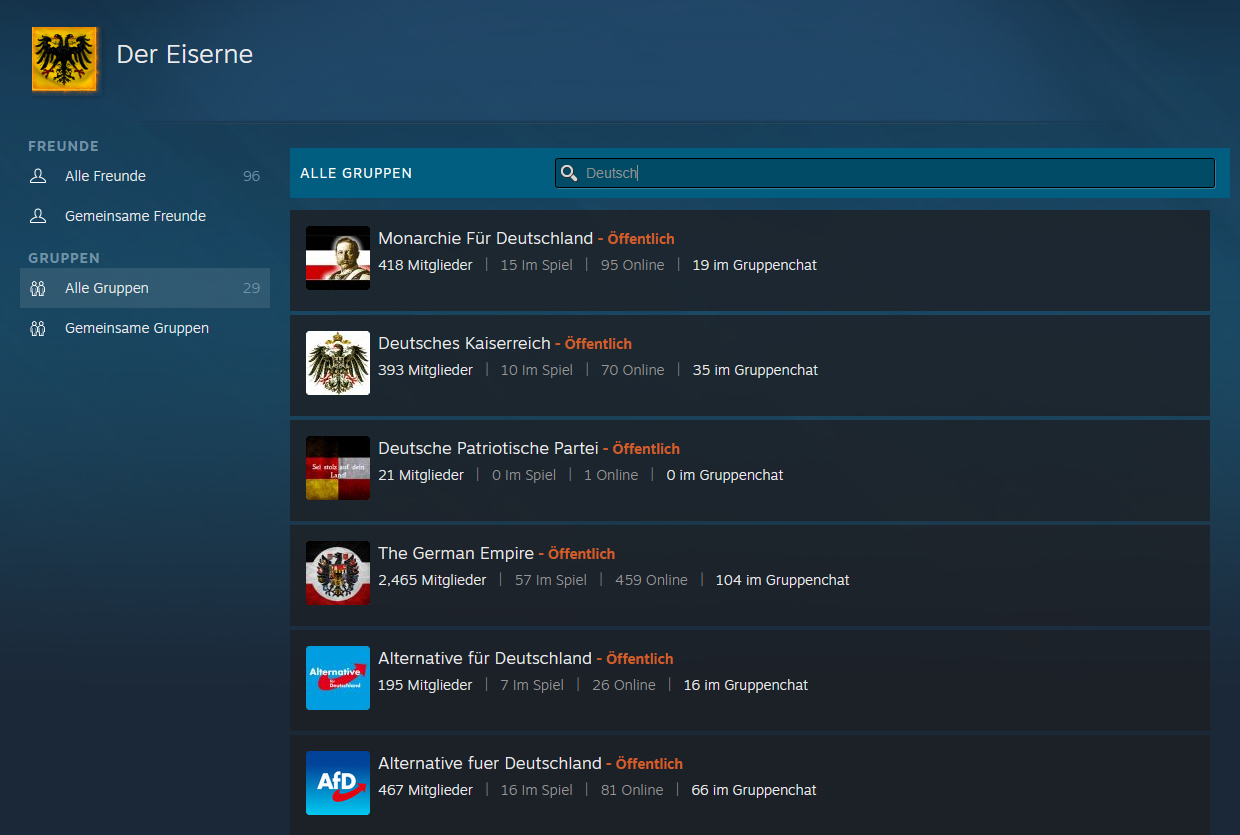This screenshot has height=835, width=1240.
Task: Click the Gemeinsame Gruppen people icon
Action: tap(38, 328)
